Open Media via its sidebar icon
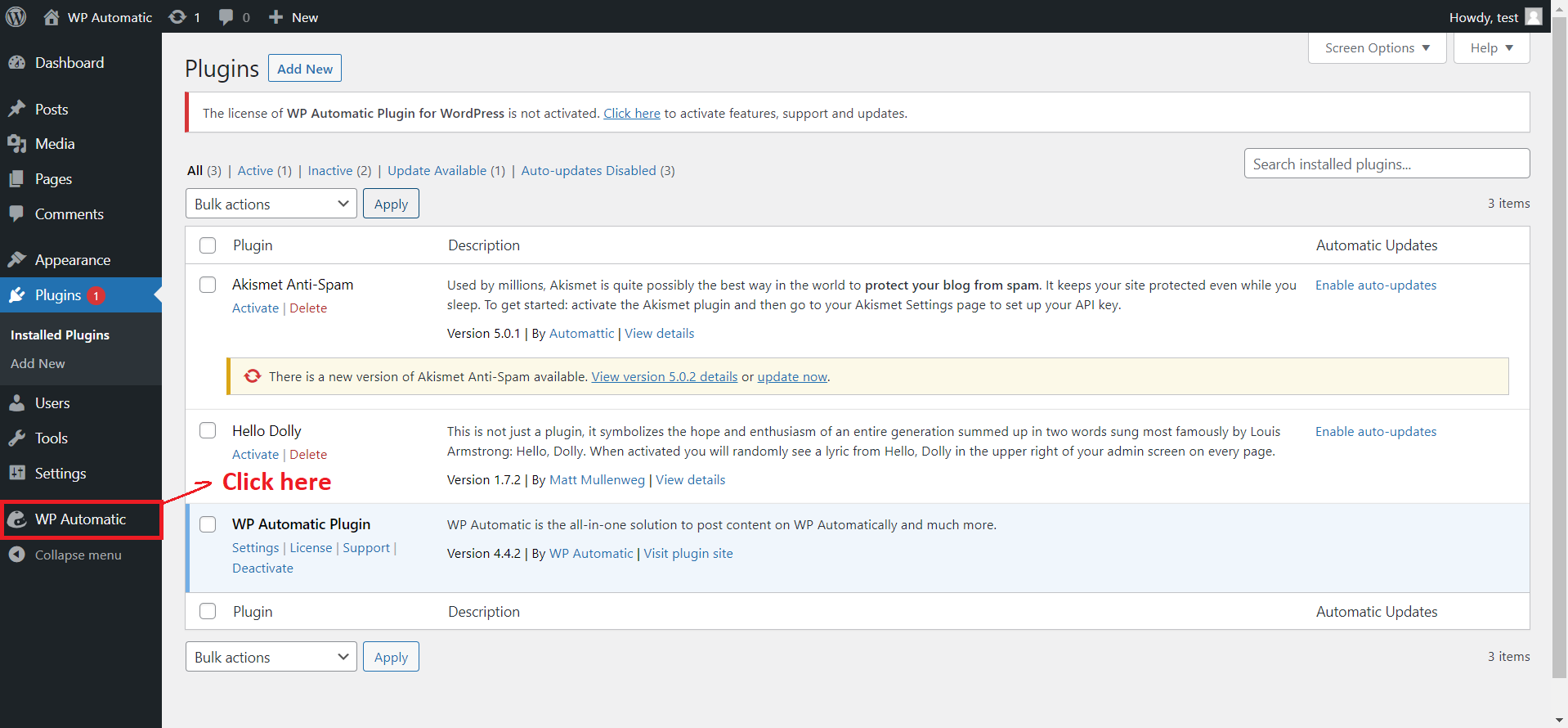 (17, 144)
